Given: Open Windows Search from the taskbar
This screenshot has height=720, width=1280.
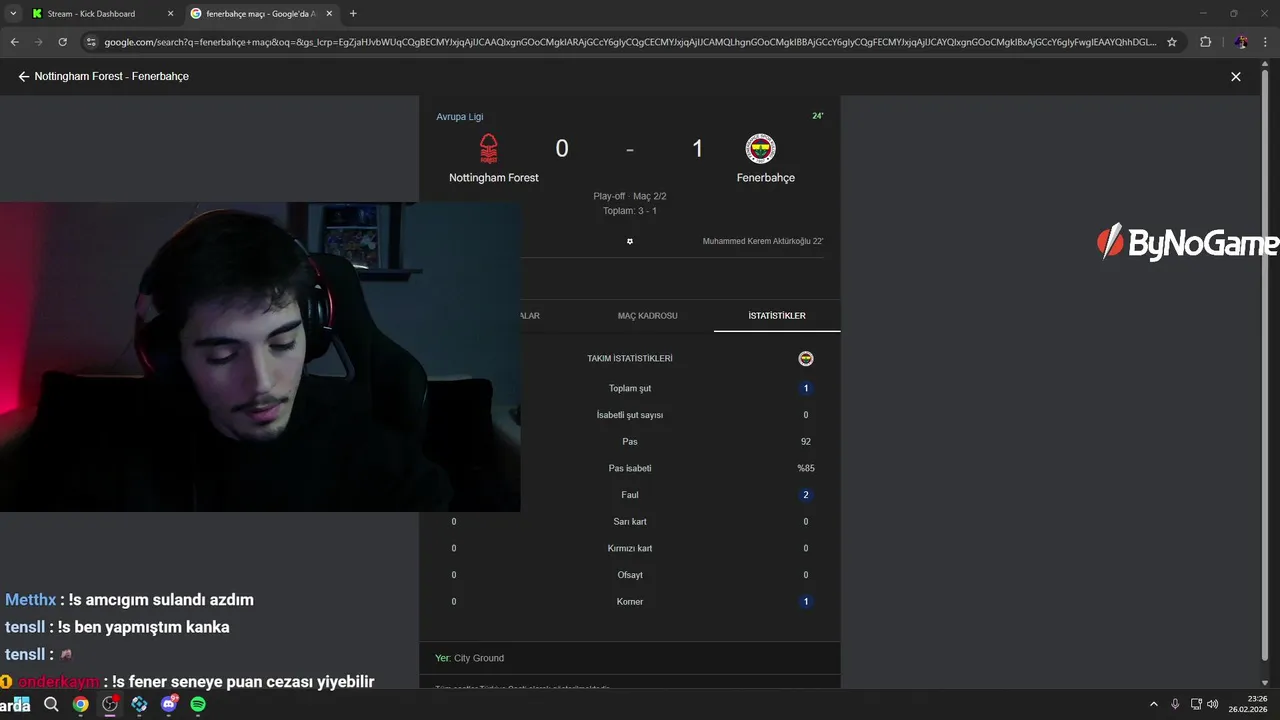Looking at the screenshot, I should click(x=51, y=704).
